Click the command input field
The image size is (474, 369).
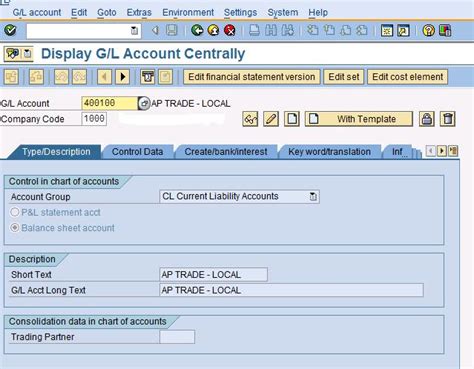point(79,31)
